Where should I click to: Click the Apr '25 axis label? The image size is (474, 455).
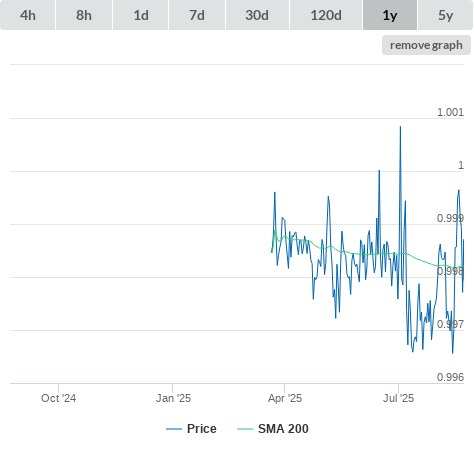click(285, 398)
